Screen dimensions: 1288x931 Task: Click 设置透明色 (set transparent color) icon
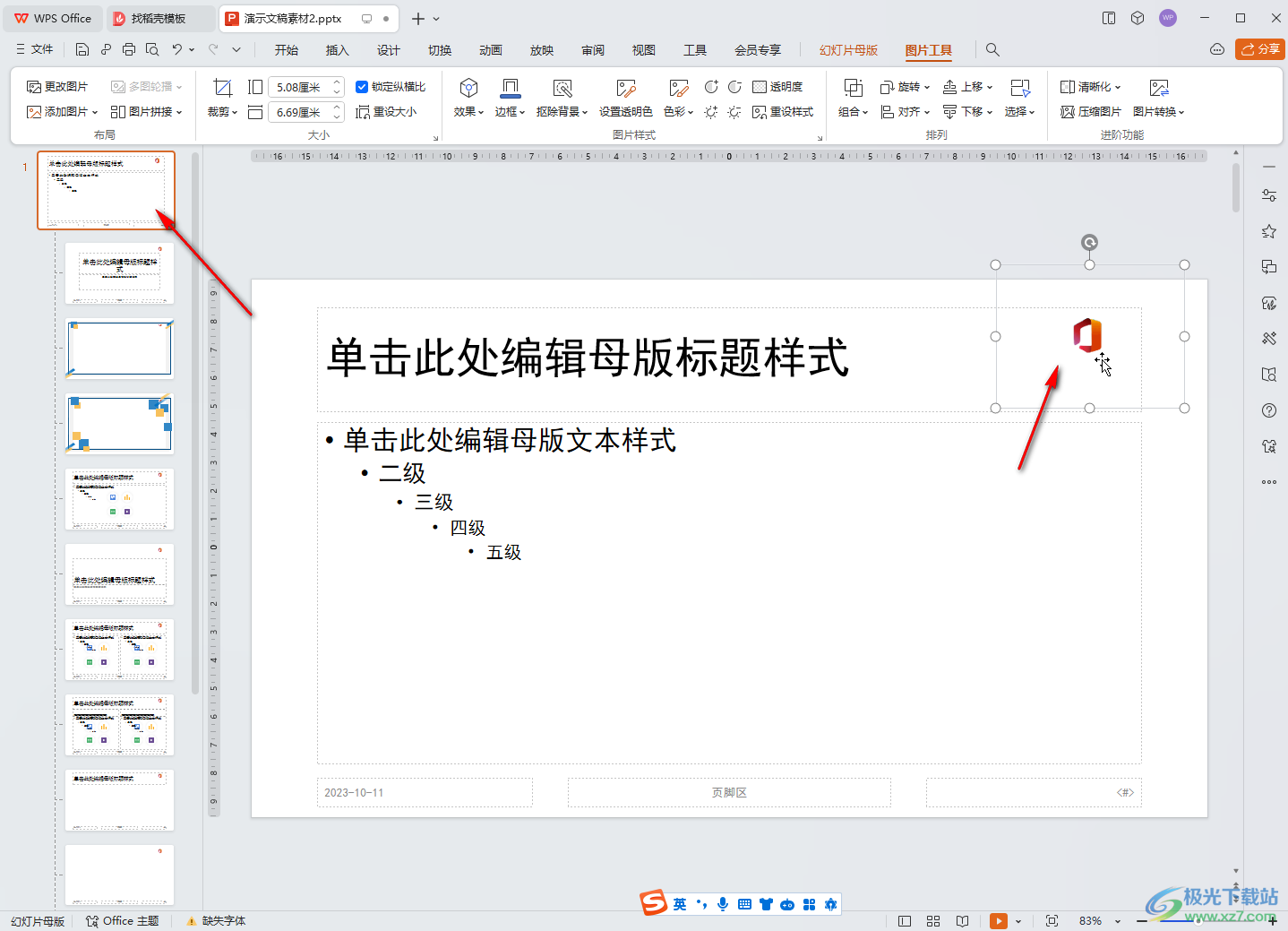click(626, 88)
